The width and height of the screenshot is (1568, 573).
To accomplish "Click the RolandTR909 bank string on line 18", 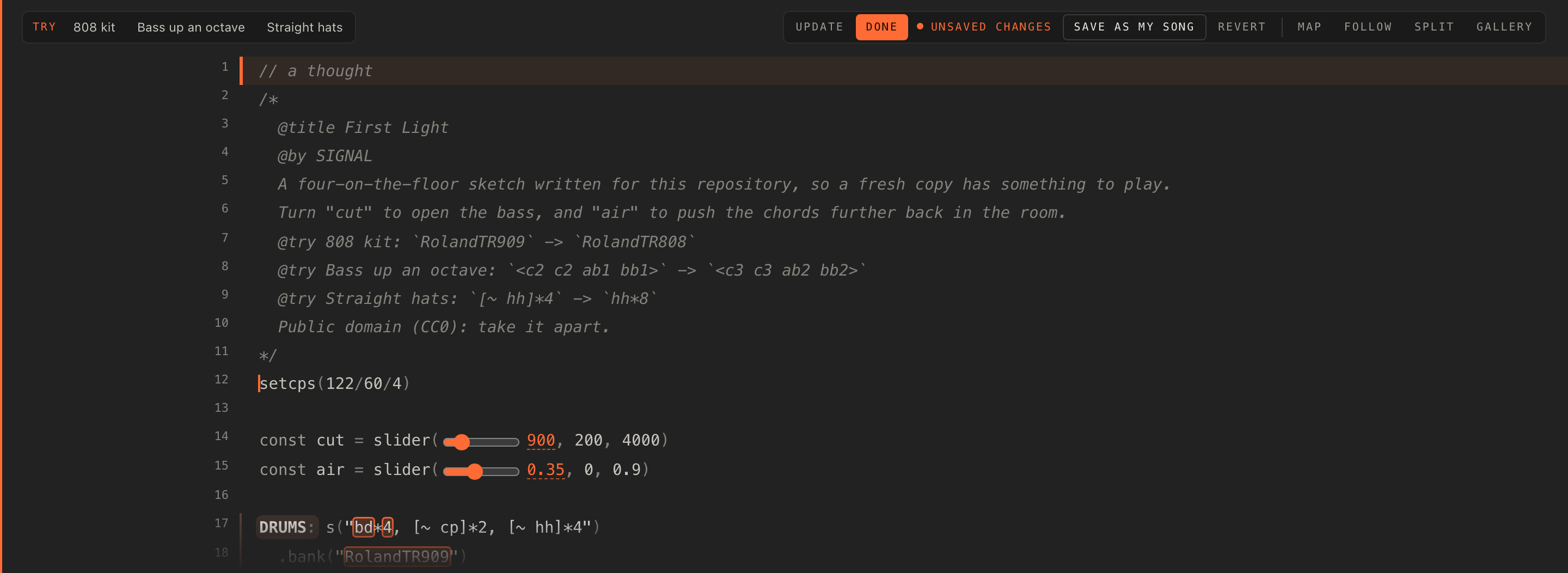I will [397, 556].
